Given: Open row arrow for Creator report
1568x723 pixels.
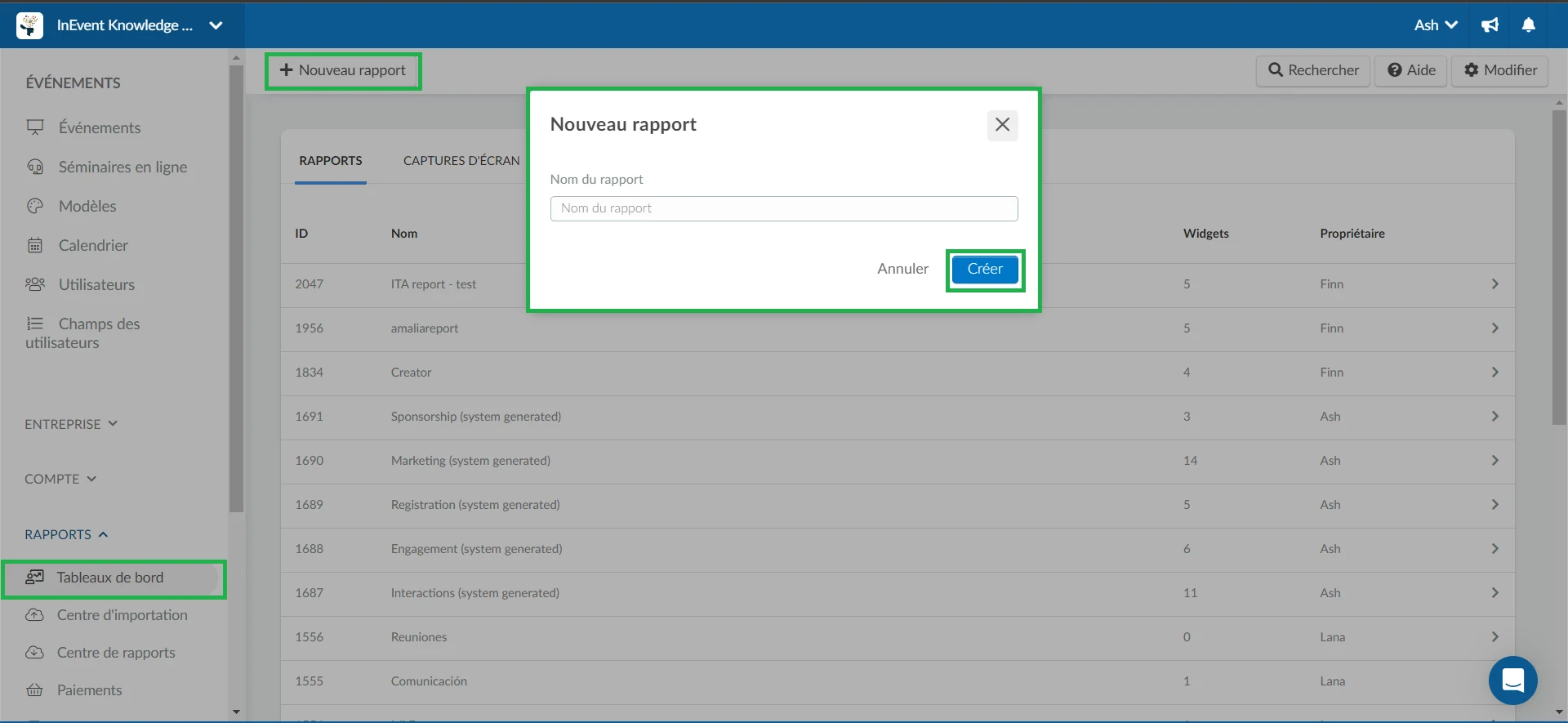Looking at the screenshot, I should (1494, 373).
